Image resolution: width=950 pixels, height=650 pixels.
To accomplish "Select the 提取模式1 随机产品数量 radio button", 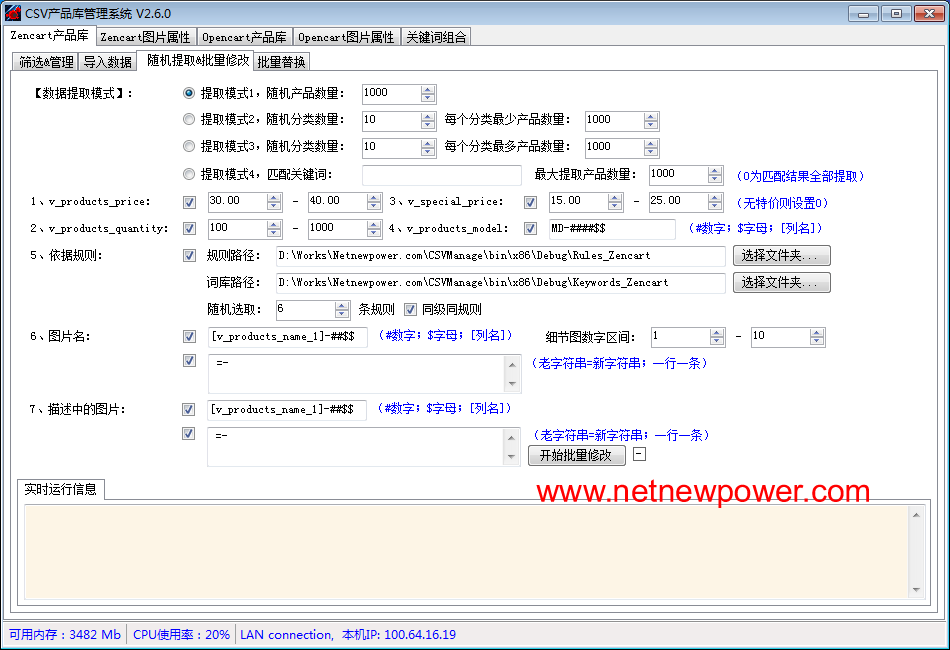I will 189,93.
